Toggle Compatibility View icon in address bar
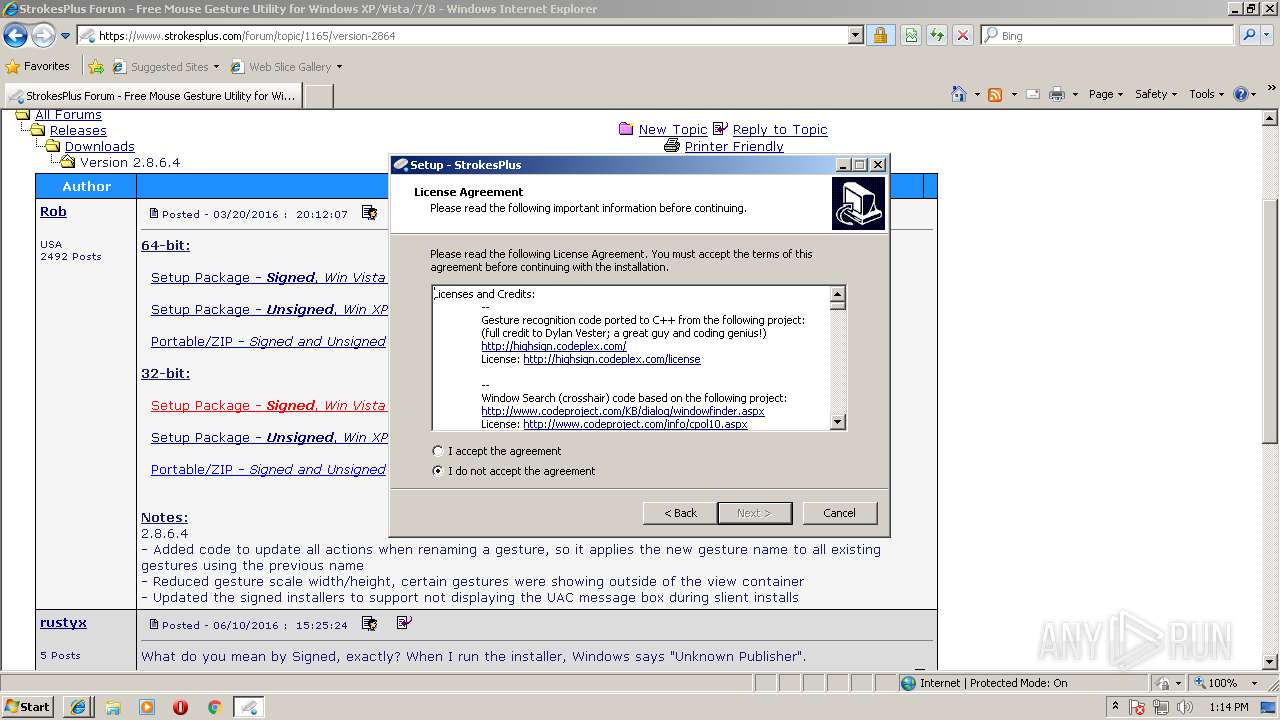This screenshot has height=720, width=1280. pyautogui.click(x=911, y=35)
